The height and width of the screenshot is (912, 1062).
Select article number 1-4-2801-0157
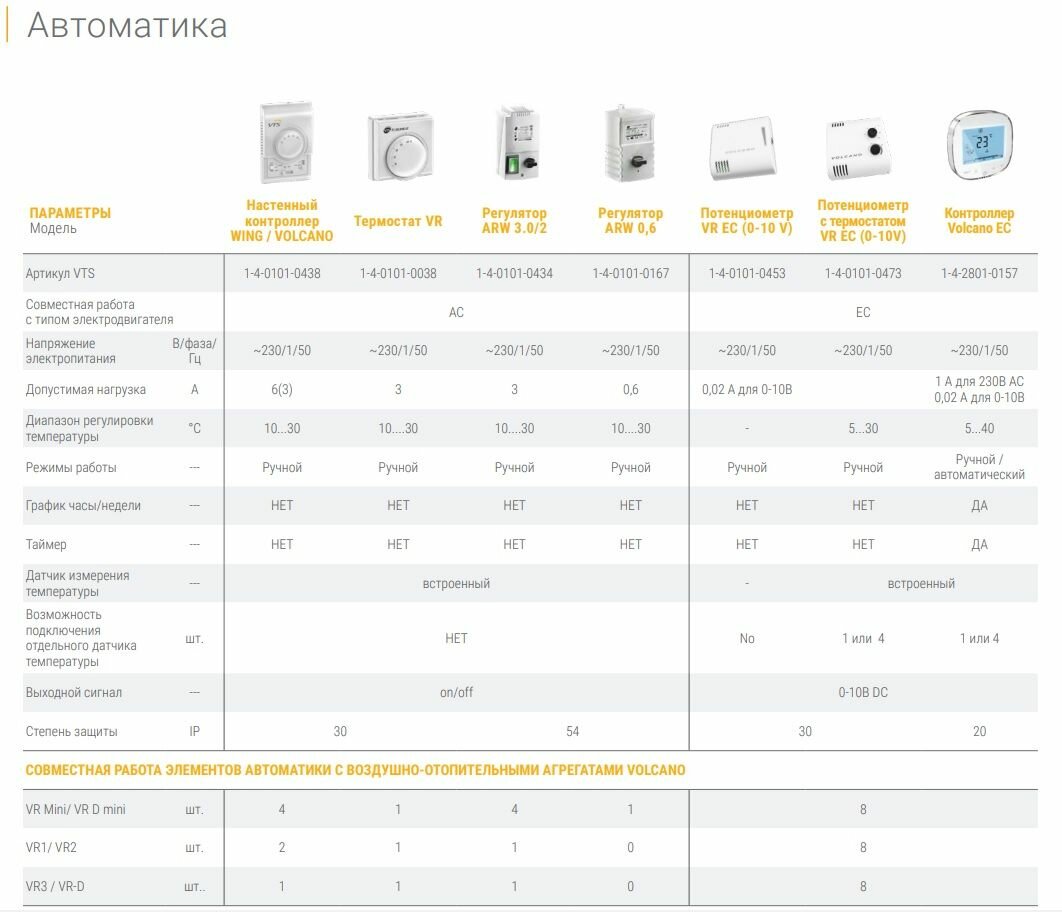[979, 274]
